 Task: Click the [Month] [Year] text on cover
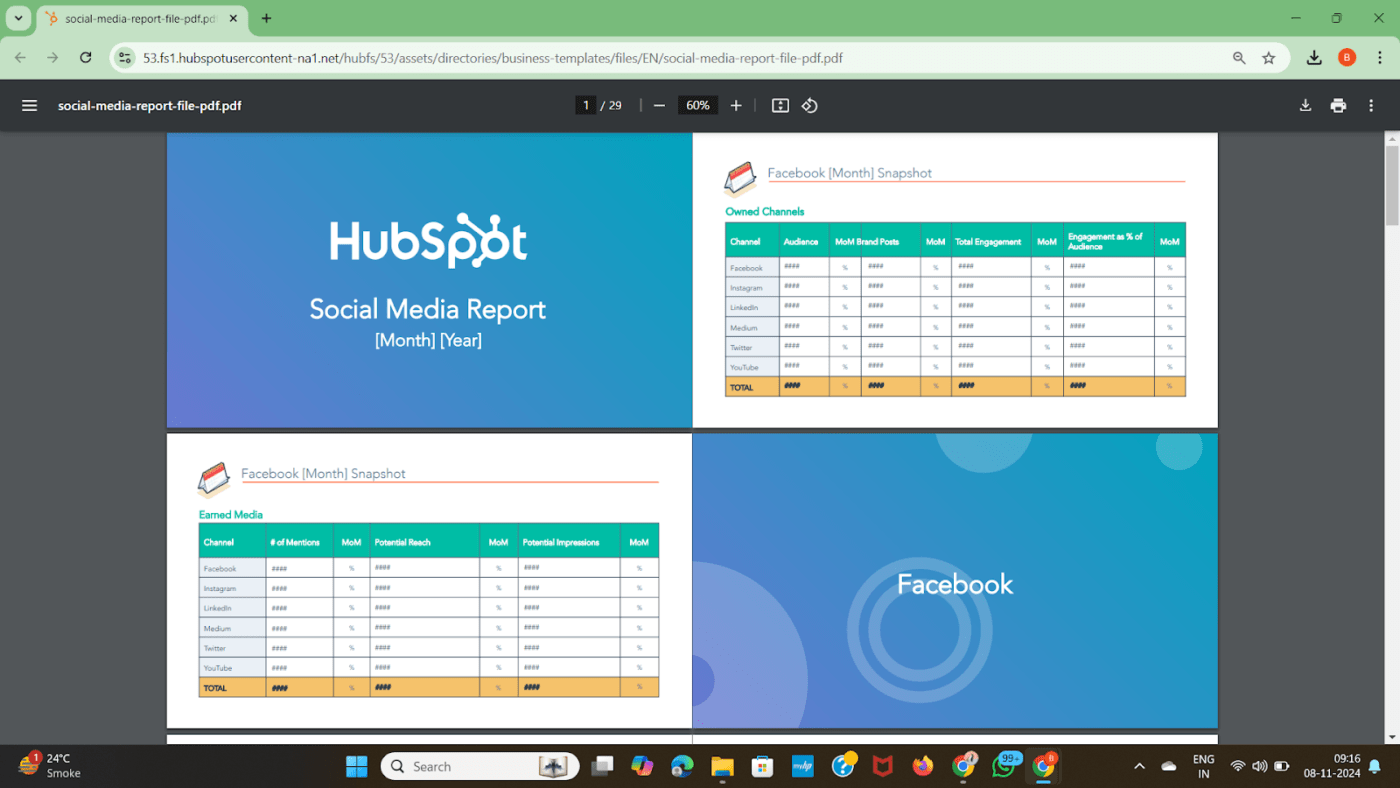(428, 340)
